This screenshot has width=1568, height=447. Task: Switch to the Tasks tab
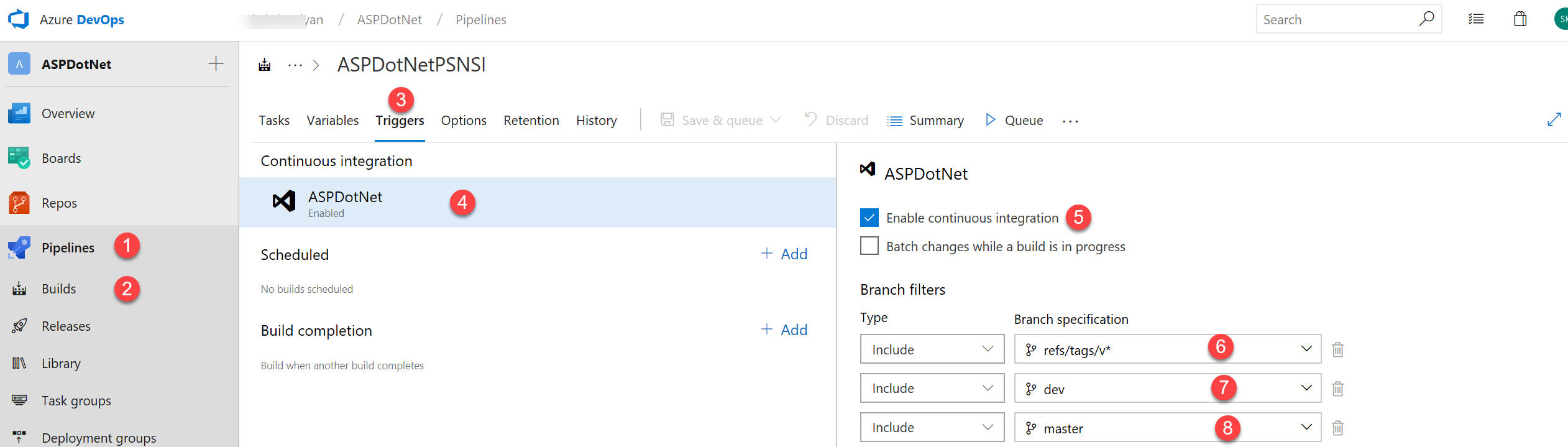[x=274, y=120]
